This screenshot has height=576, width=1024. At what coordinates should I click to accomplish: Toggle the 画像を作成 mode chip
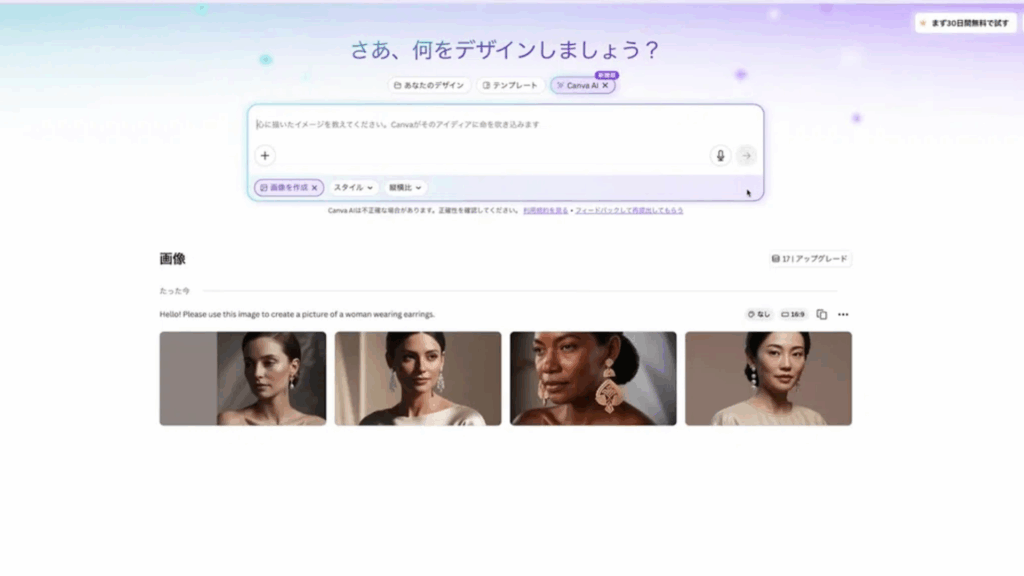283,188
